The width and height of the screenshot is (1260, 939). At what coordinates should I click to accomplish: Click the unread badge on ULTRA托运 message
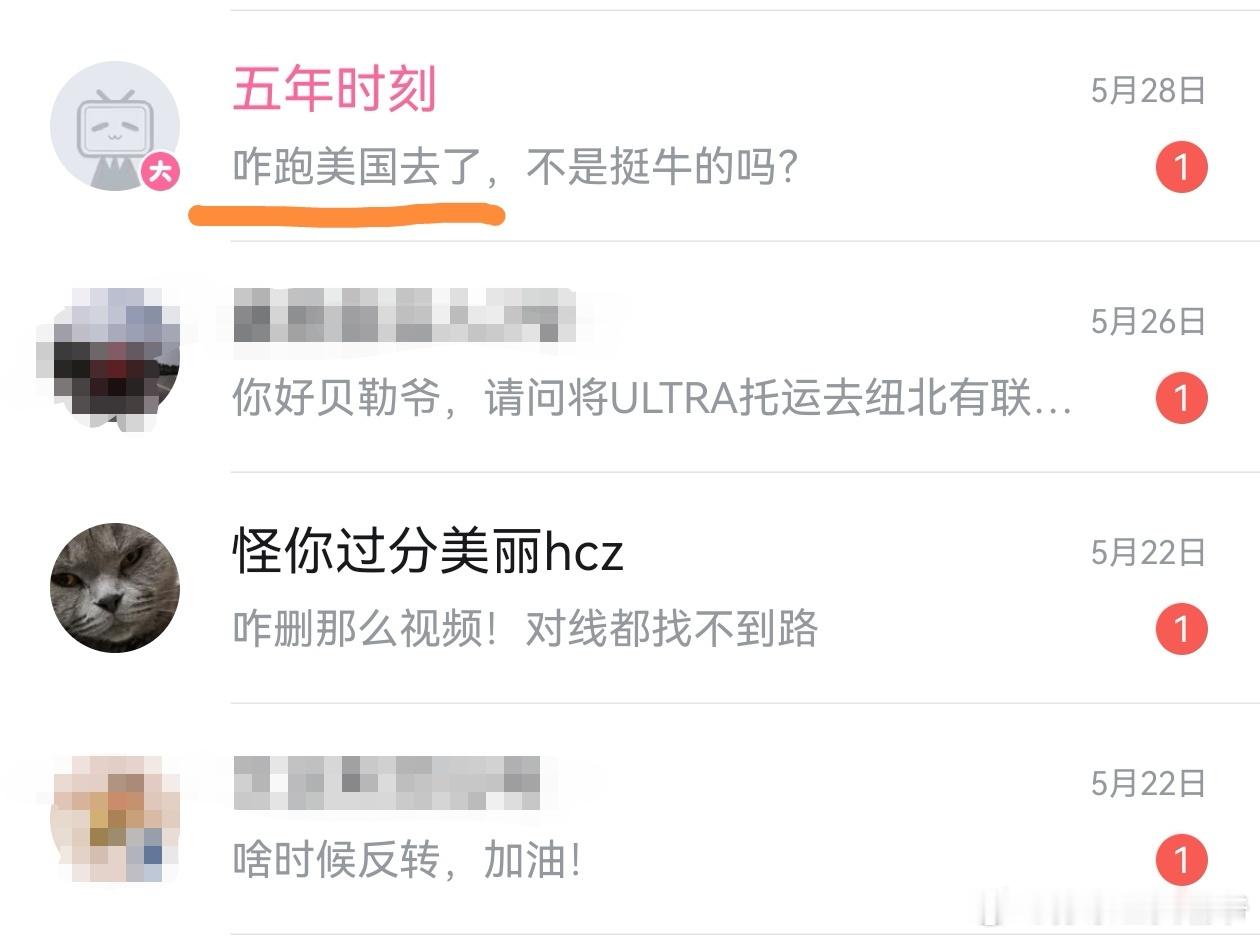[1181, 398]
